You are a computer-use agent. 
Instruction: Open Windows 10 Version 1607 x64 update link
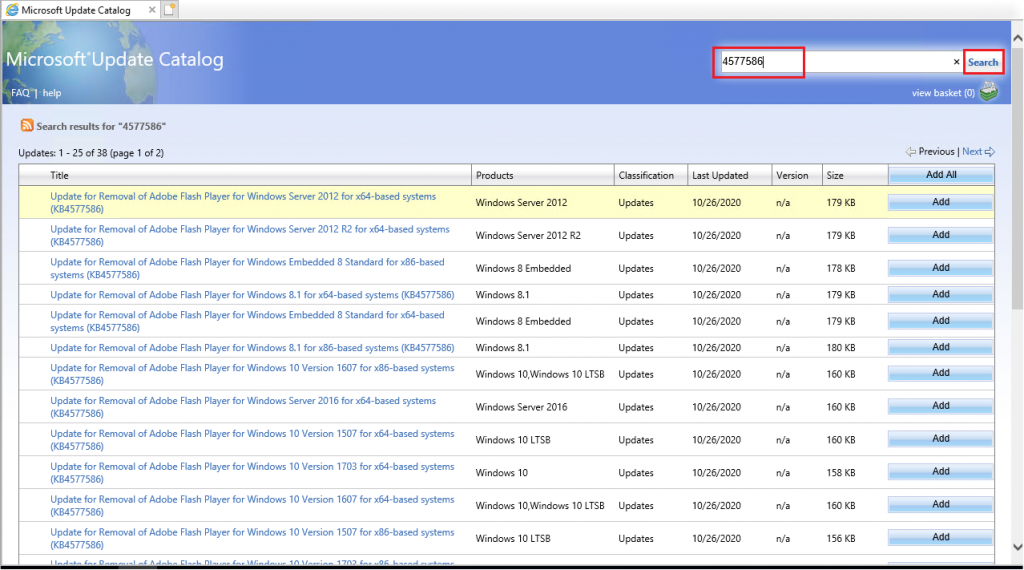click(252, 505)
